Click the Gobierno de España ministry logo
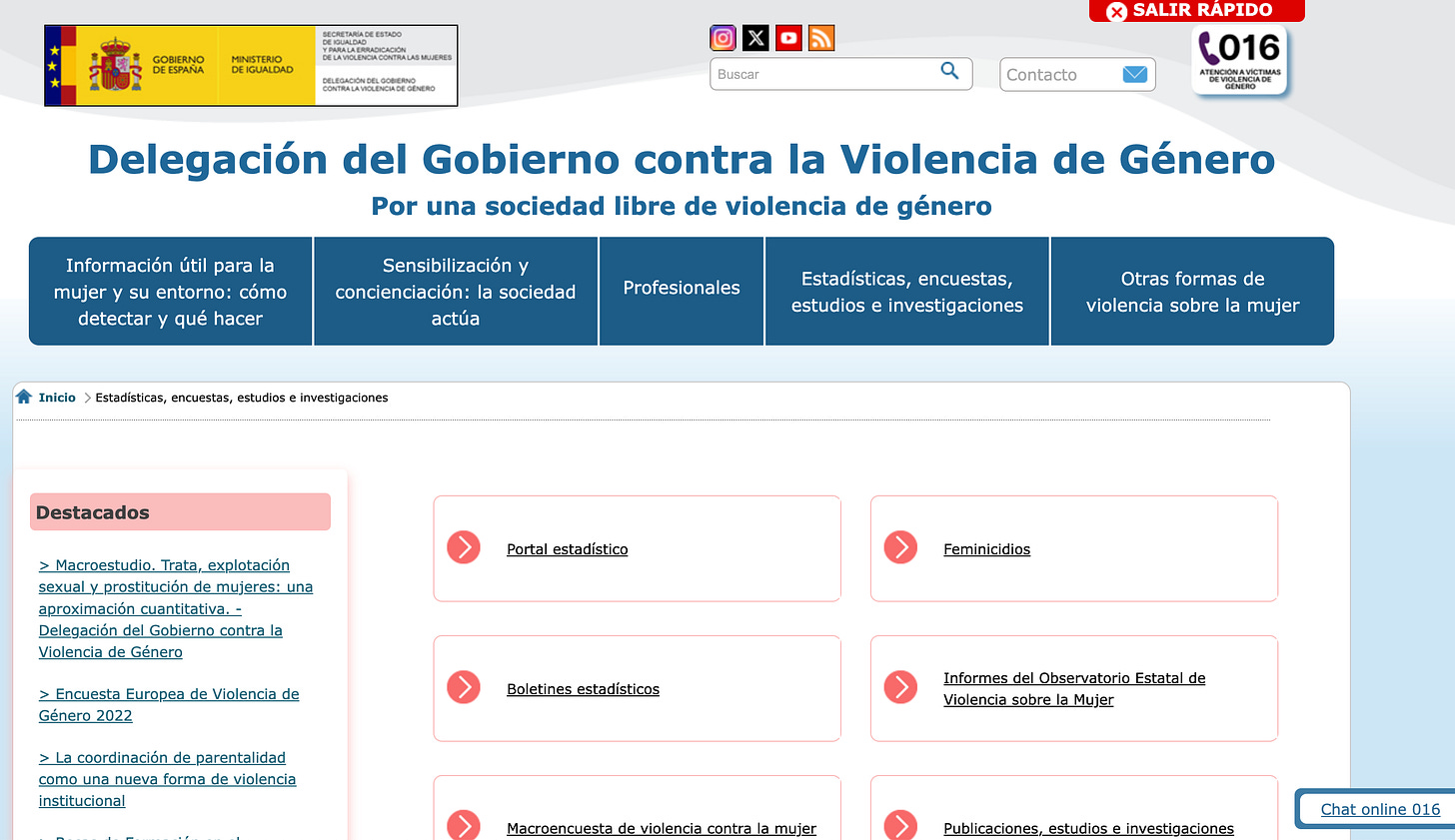This screenshot has height=840, width=1455. click(x=251, y=66)
